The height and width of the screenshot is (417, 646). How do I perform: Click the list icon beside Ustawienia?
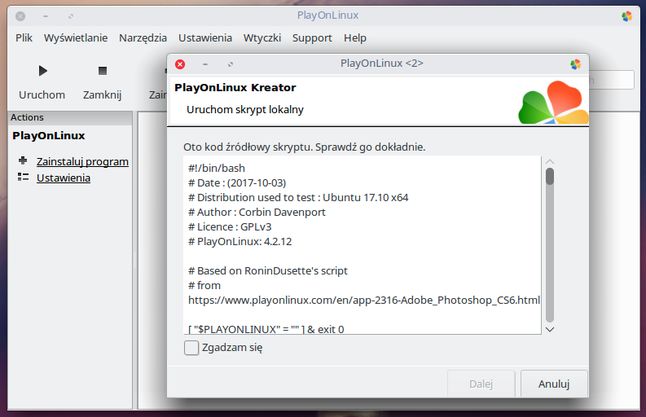coord(23,177)
